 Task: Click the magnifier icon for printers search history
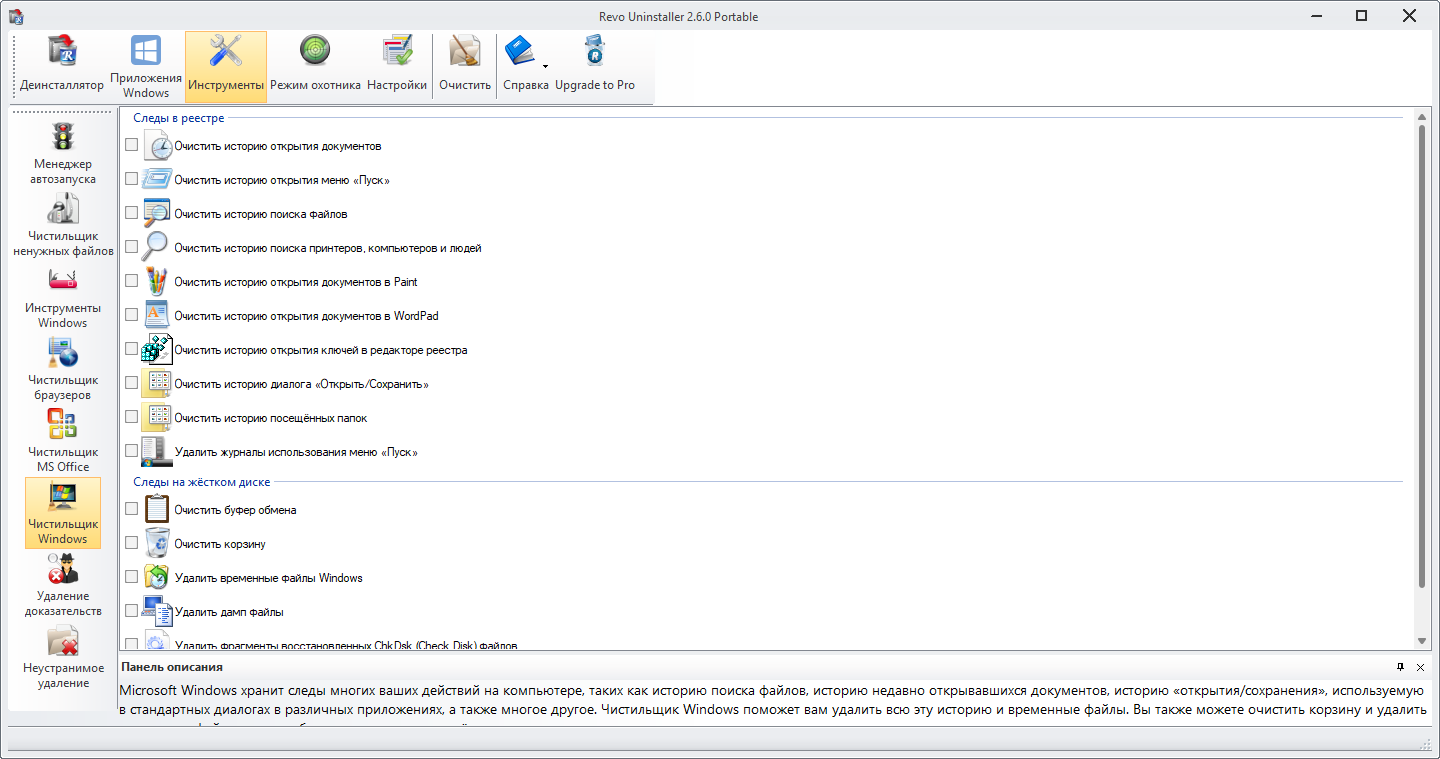[x=157, y=247]
